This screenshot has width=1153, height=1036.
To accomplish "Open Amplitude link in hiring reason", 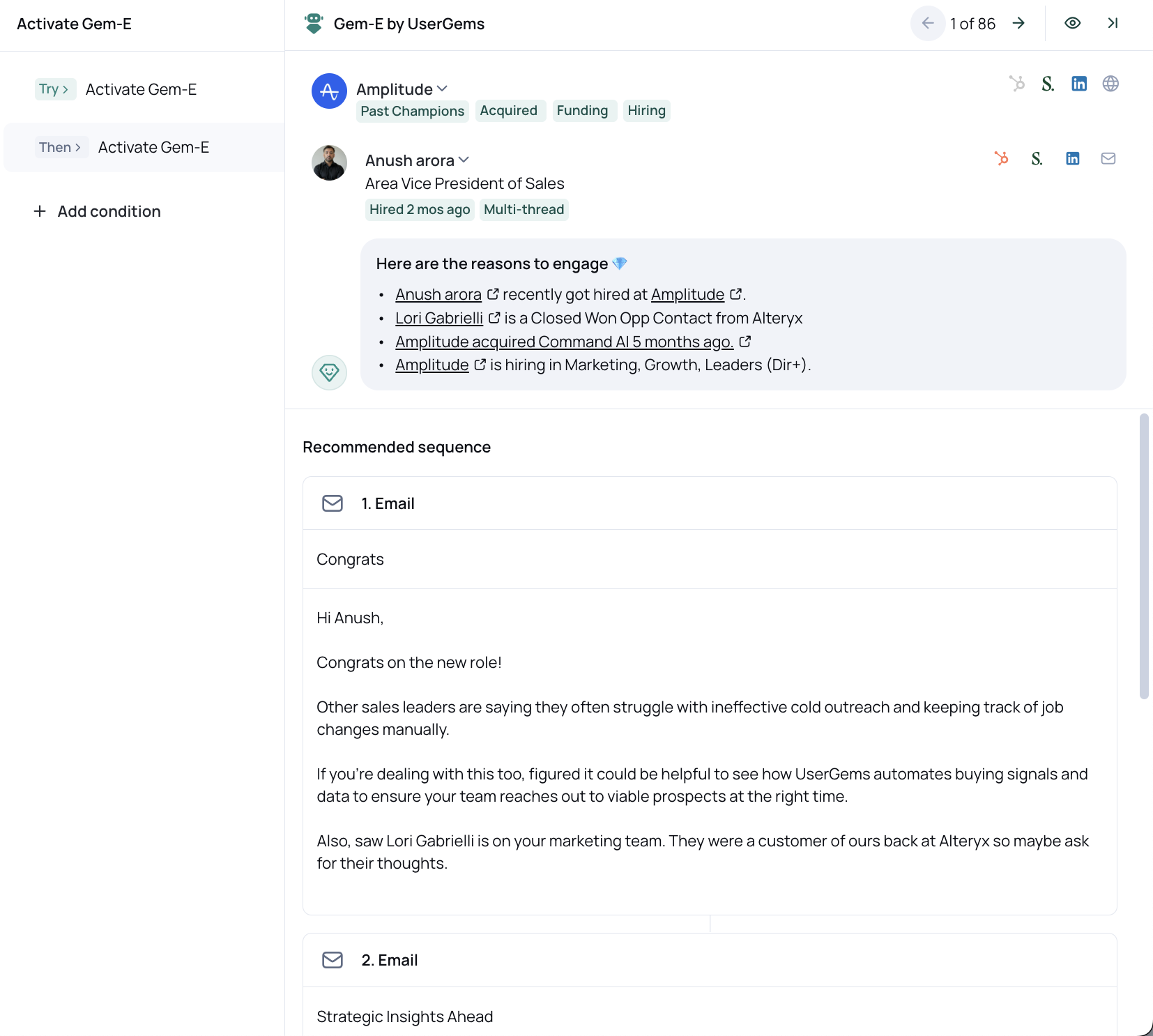I will point(432,365).
